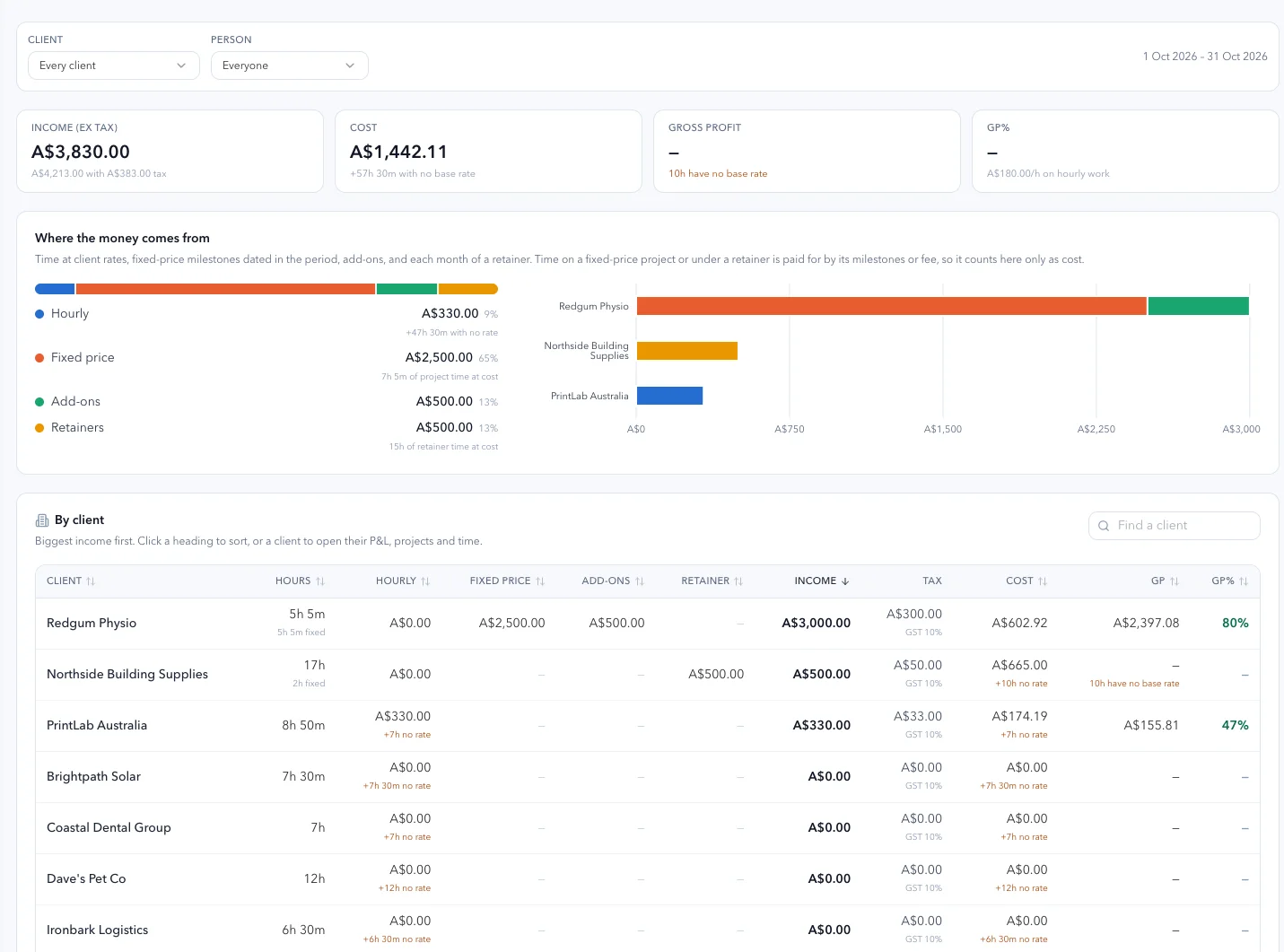
Task: Focus the Find a client search field
Action: 1174,526
